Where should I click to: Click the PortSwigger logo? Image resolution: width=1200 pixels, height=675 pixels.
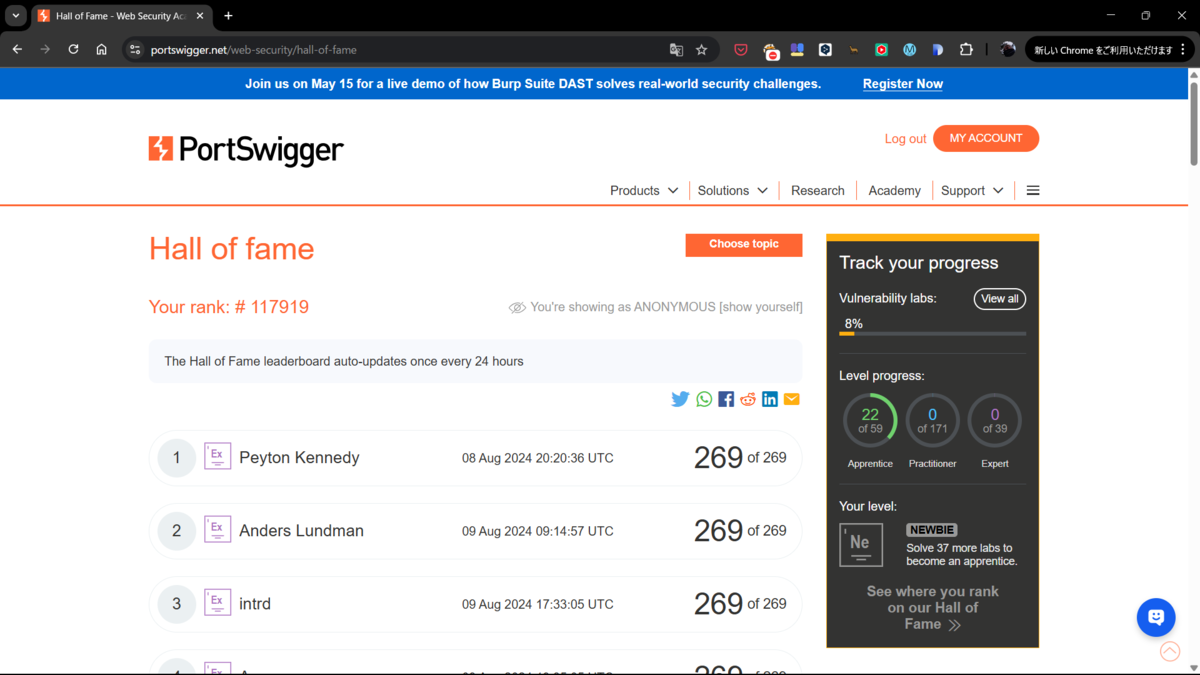coord(246,150)
